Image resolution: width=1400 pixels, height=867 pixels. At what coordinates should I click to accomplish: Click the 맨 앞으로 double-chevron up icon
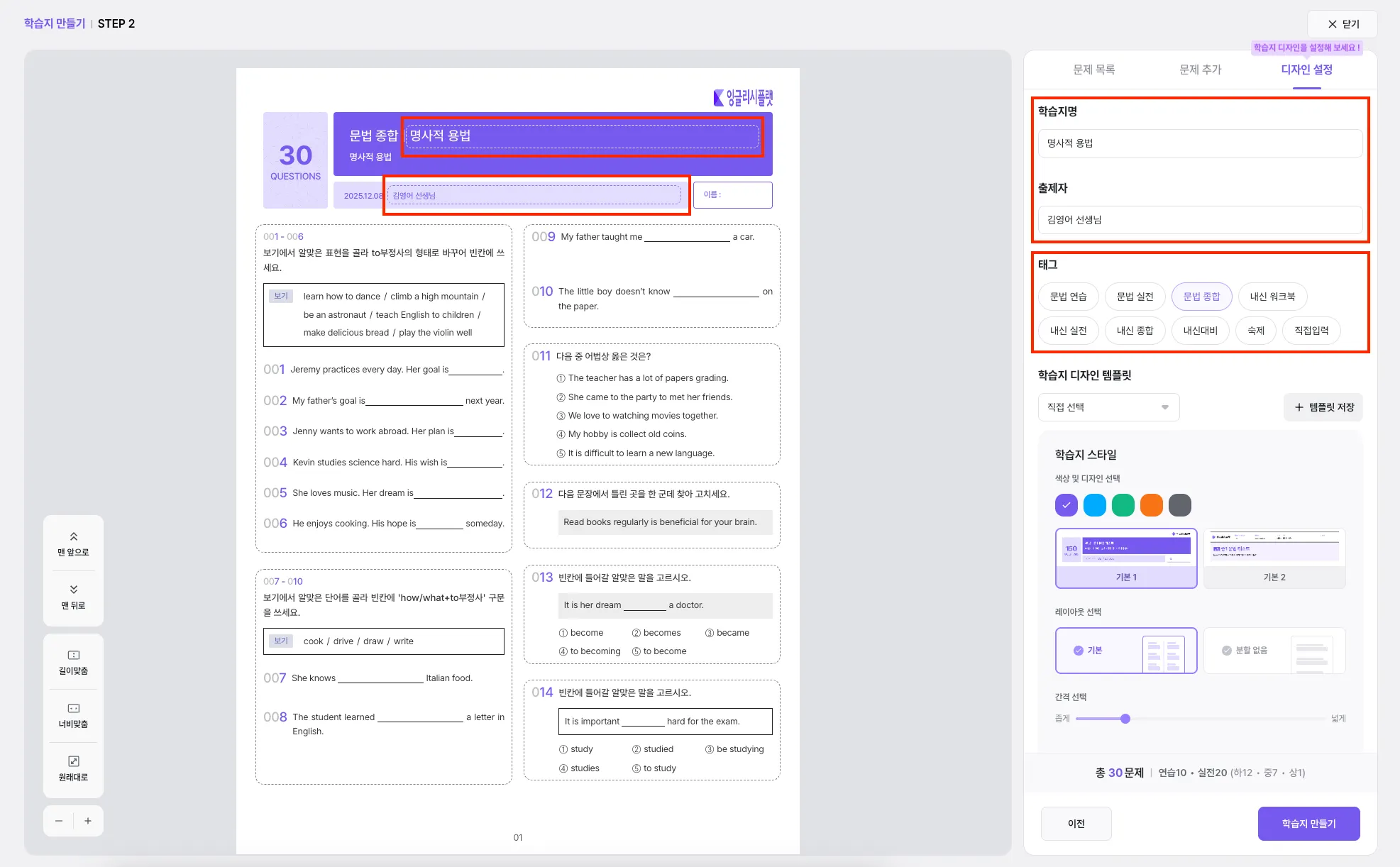(73, 537)
